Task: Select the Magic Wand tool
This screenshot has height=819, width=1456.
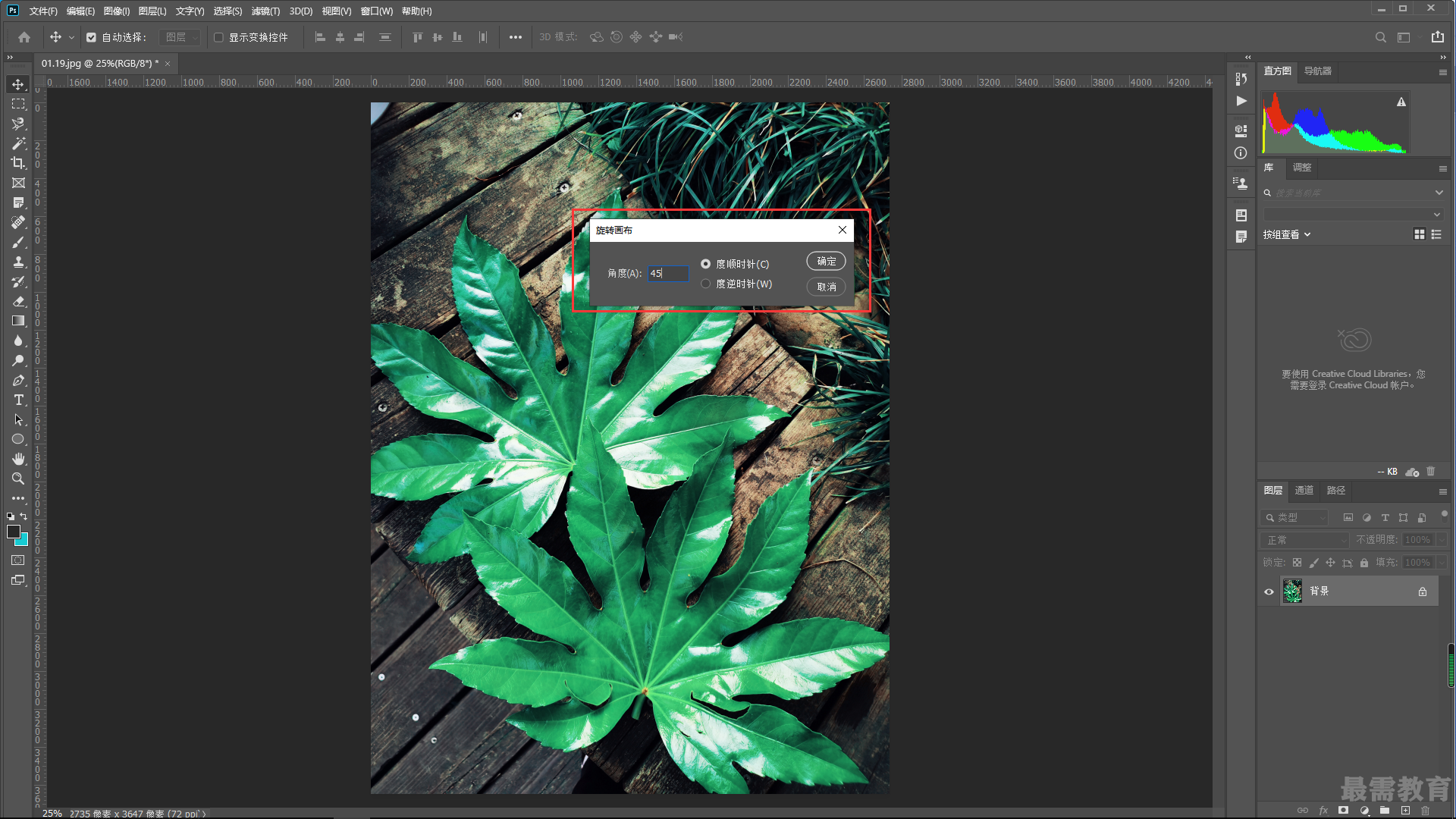Action: click(18, 143)
